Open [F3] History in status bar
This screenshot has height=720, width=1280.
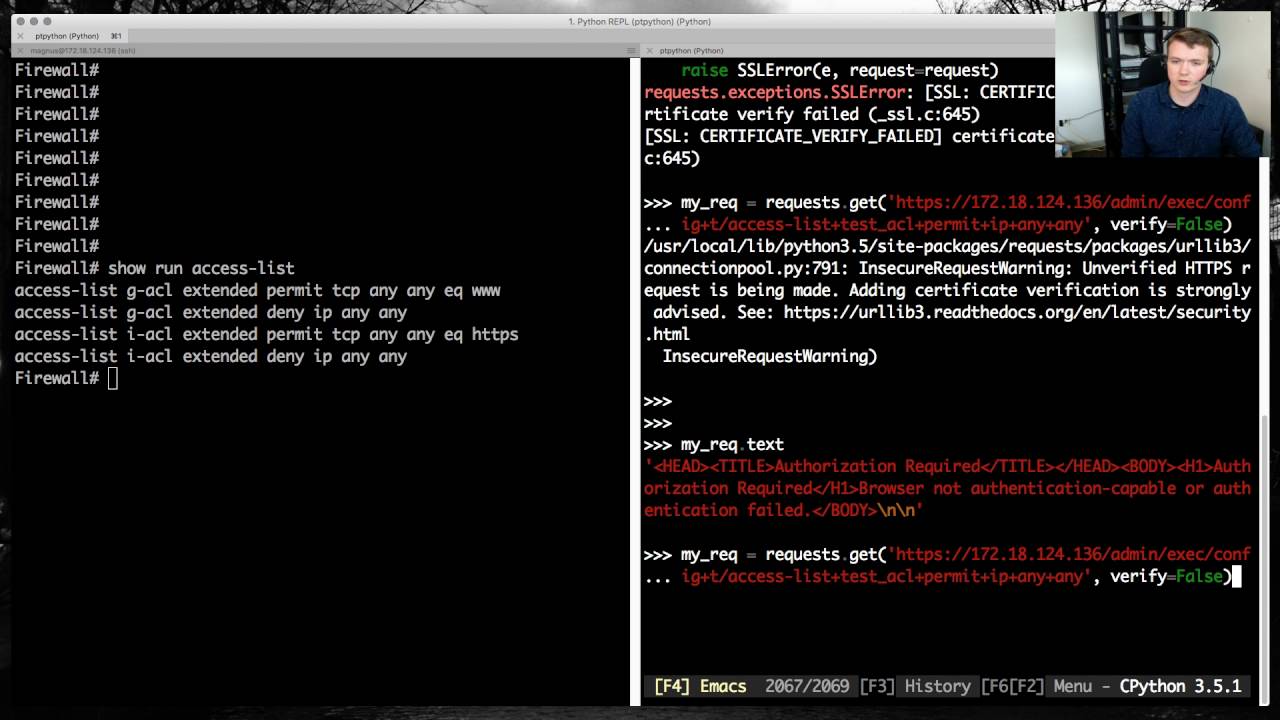tap(915, 686)
